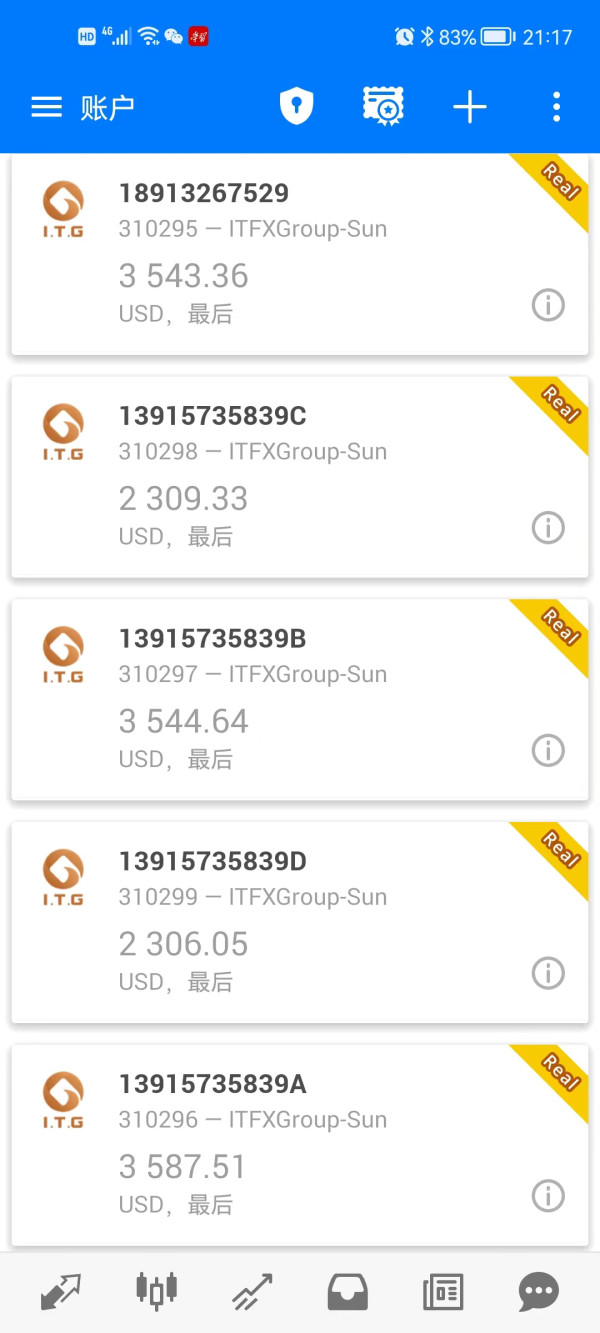Show info for account 13915735839B
The width and height of the screenshot is (600, 1333).
pyautogui.click(x=548, y=750)
